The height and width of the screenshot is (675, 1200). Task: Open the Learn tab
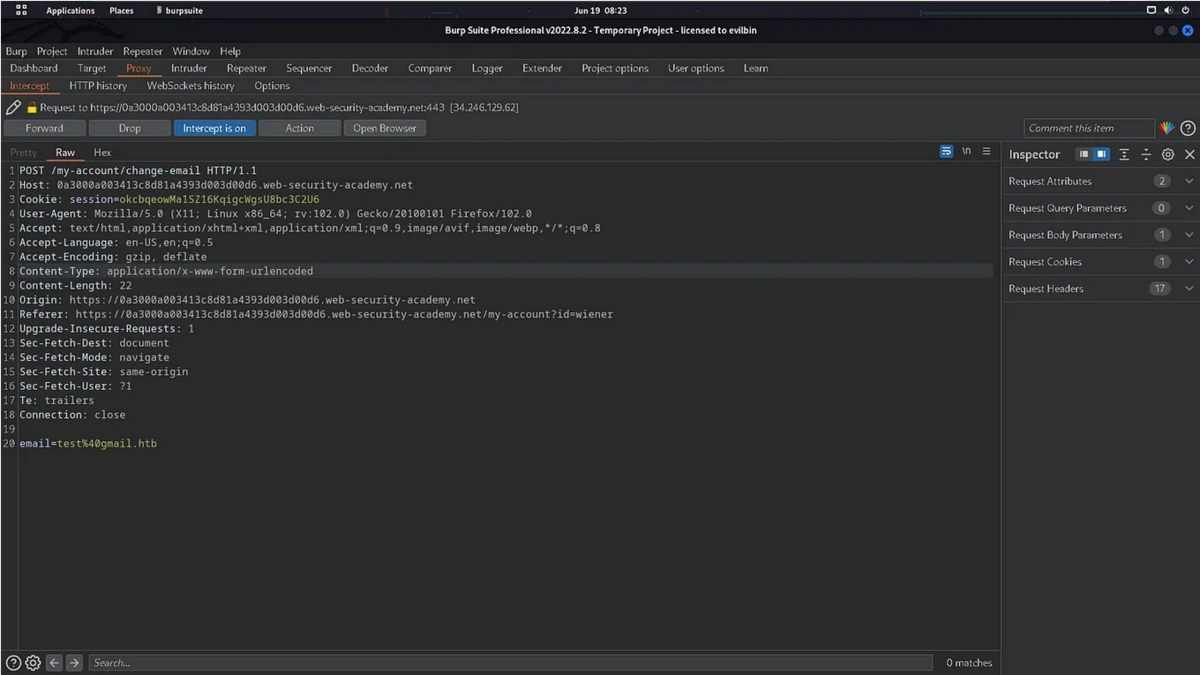point(756,68)
